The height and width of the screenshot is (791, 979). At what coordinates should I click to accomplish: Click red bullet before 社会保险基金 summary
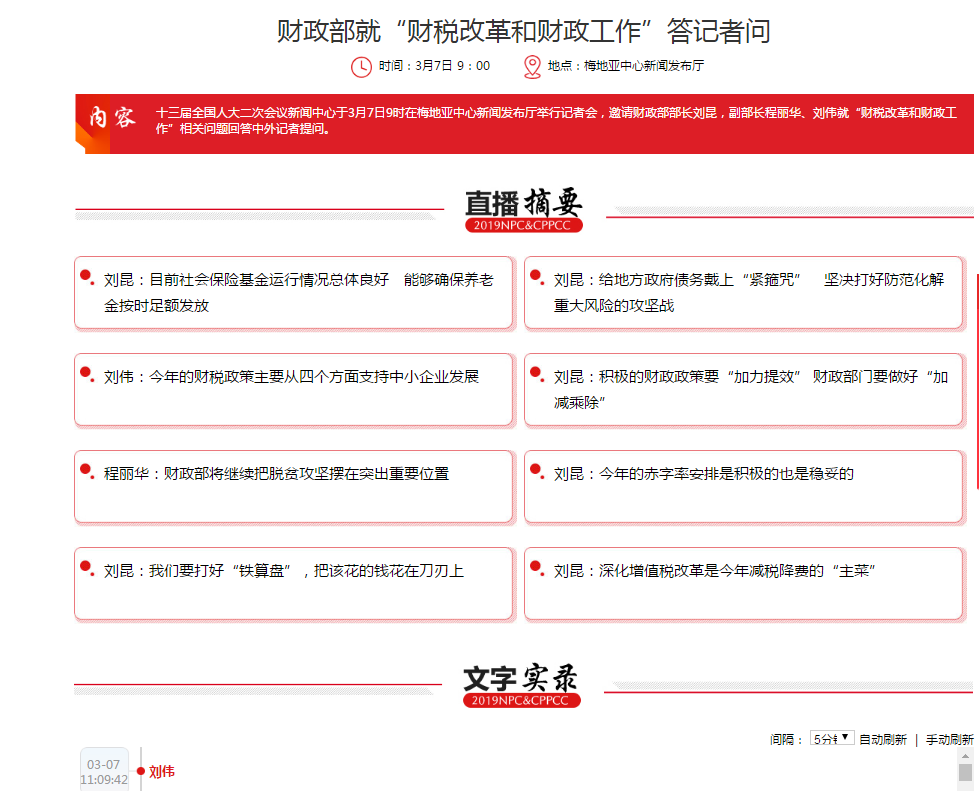[86, 276]
